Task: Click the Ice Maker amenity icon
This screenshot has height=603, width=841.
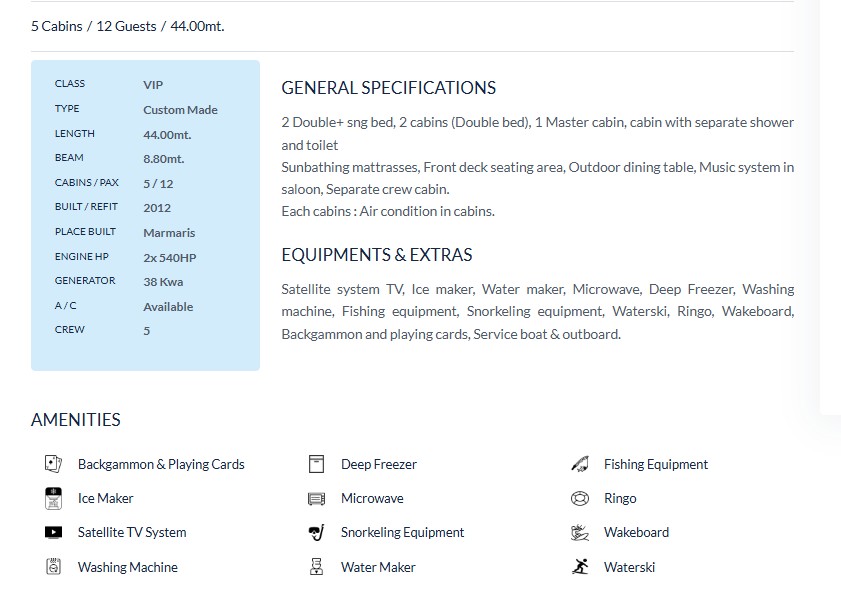Action: 54,498
